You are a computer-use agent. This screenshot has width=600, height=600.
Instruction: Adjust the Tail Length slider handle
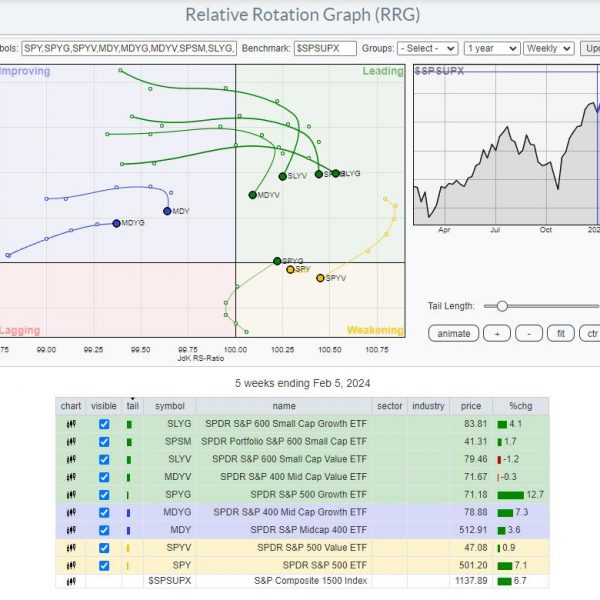tap(502, 306)
